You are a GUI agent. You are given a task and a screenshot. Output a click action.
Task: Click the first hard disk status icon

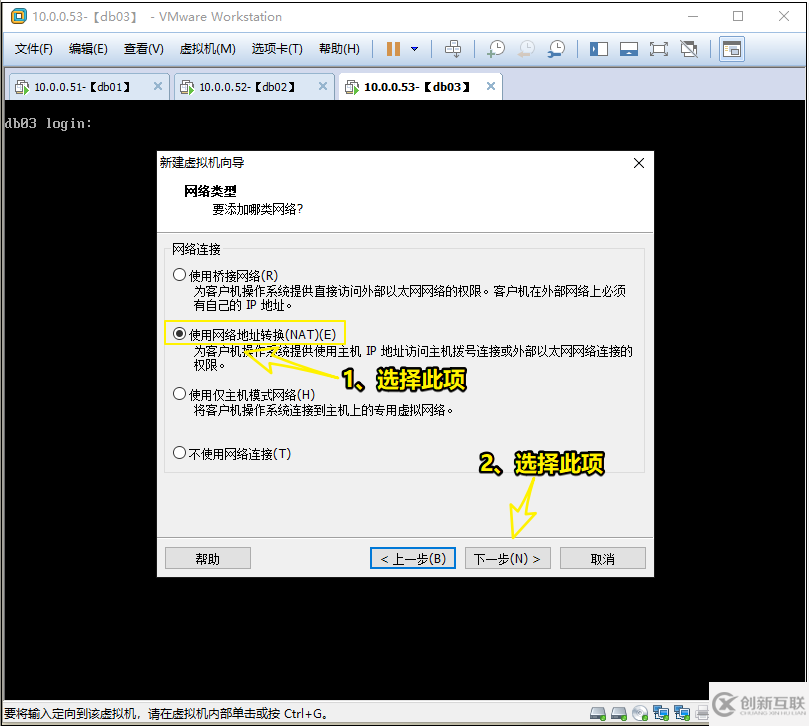click(597, 713)
